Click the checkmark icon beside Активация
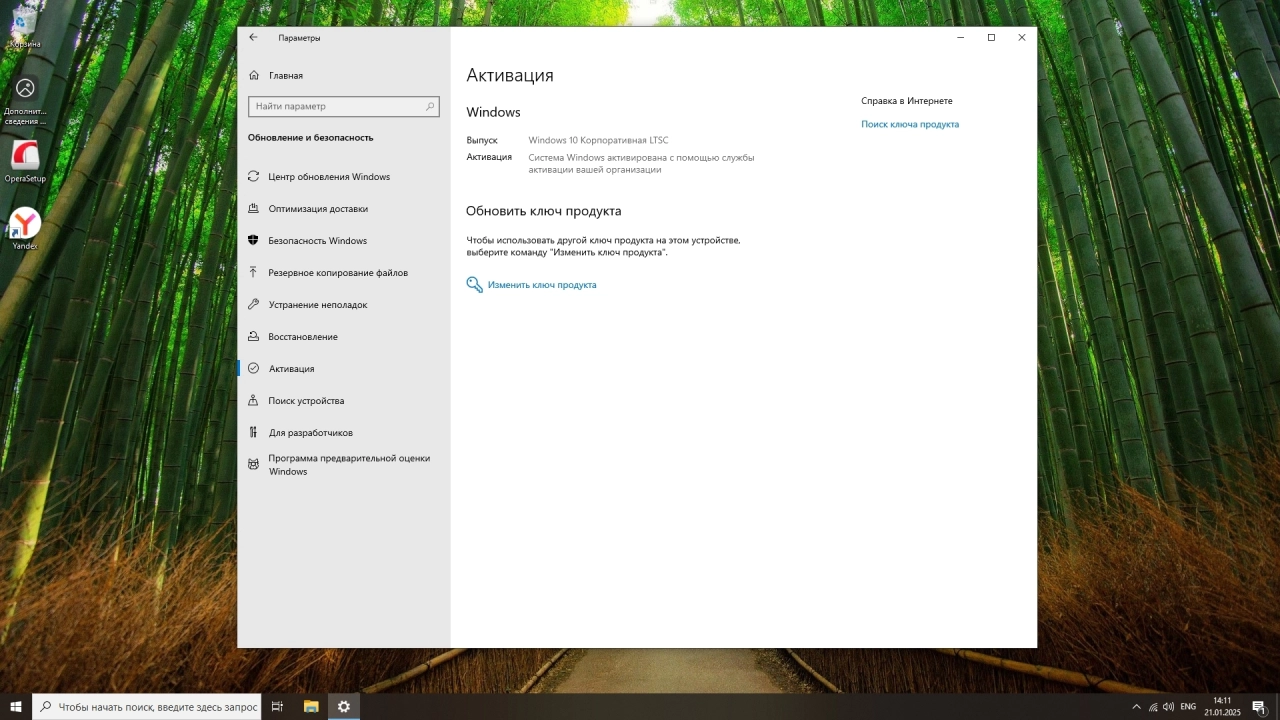The image size is (1280, 720). (253, 368)
